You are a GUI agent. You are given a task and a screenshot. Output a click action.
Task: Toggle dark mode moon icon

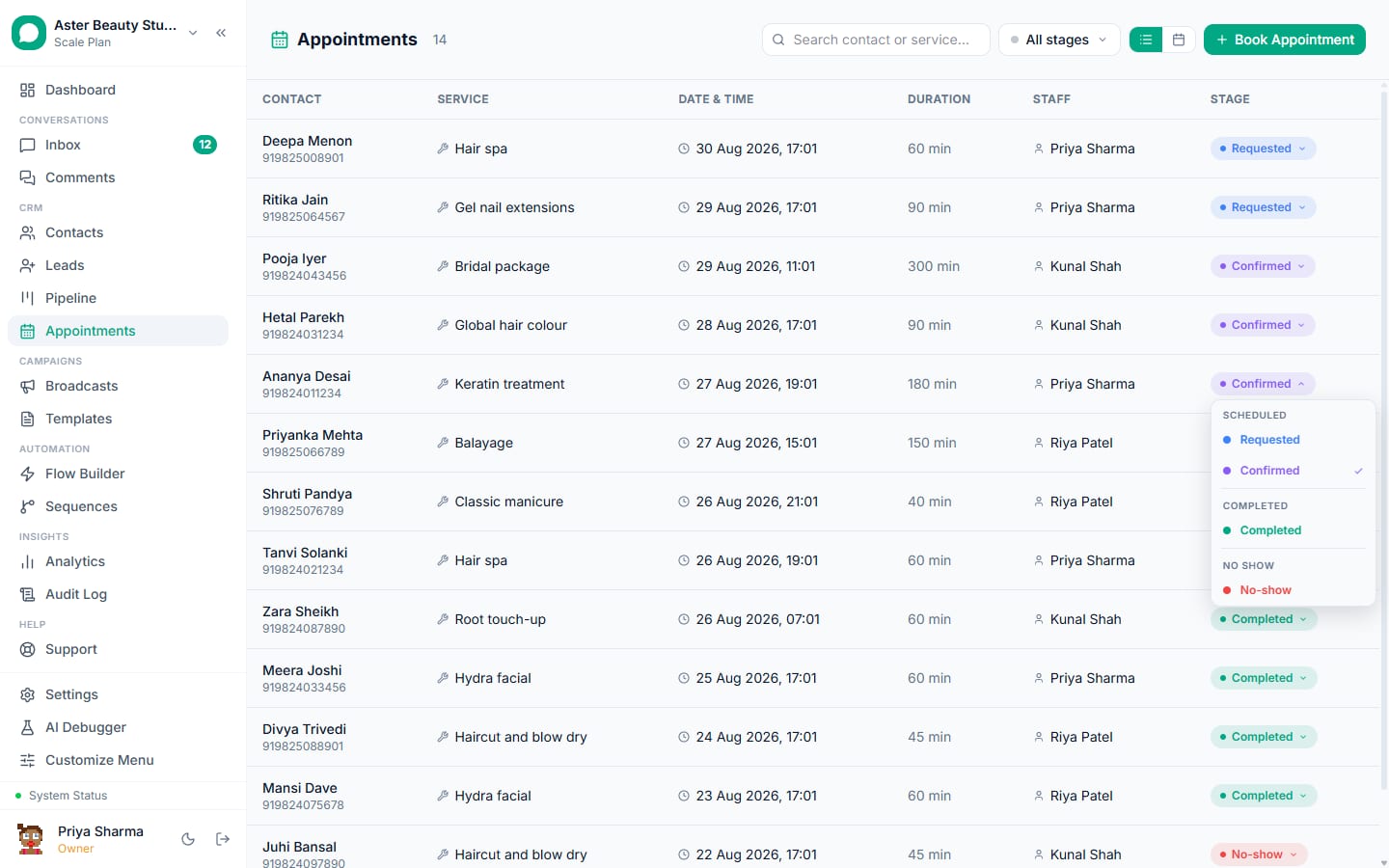tap(188, 839)
